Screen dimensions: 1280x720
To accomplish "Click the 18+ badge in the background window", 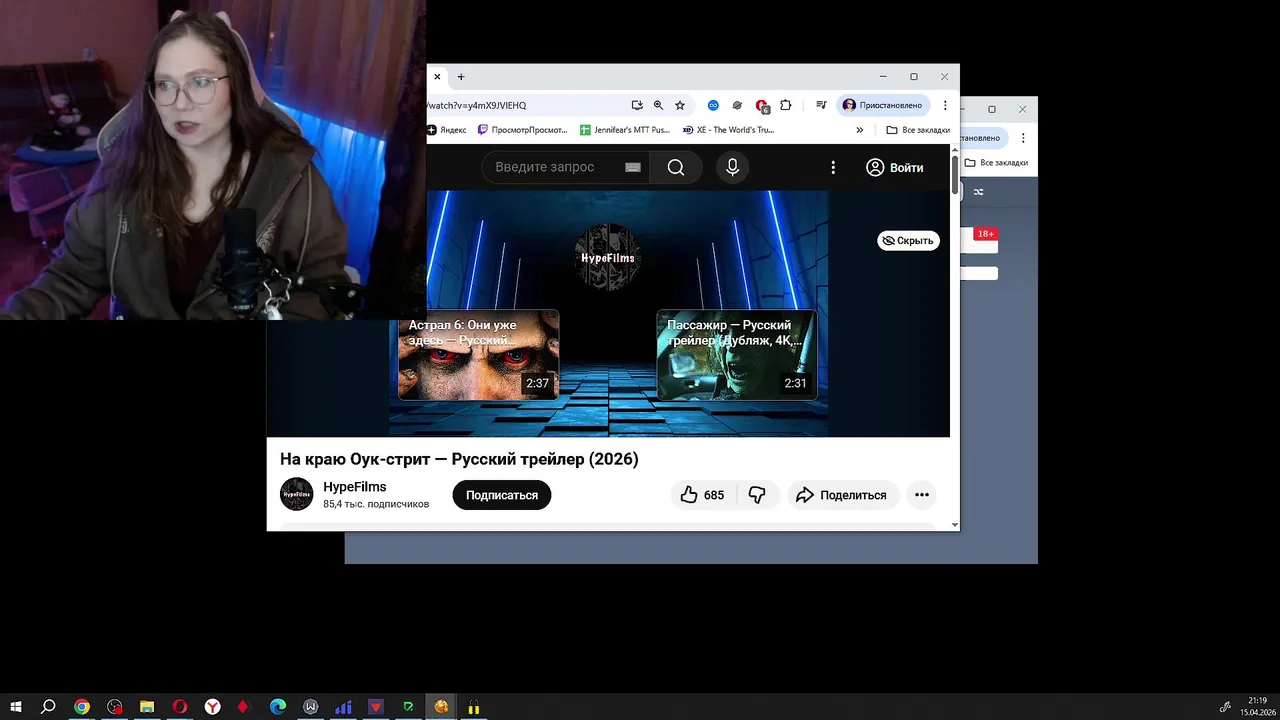I will [x=985, y=234].
